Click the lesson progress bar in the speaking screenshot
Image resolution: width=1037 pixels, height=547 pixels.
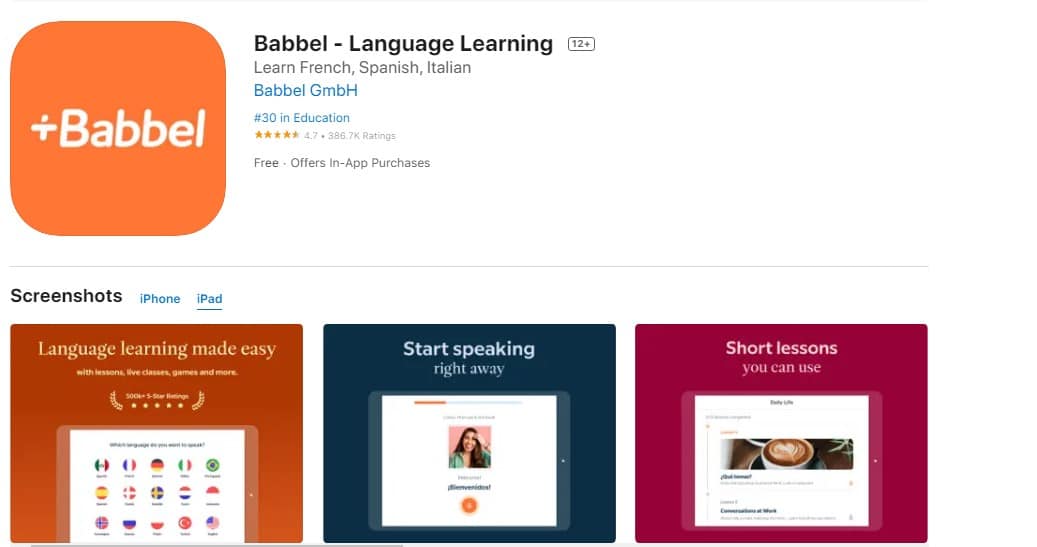468,403
